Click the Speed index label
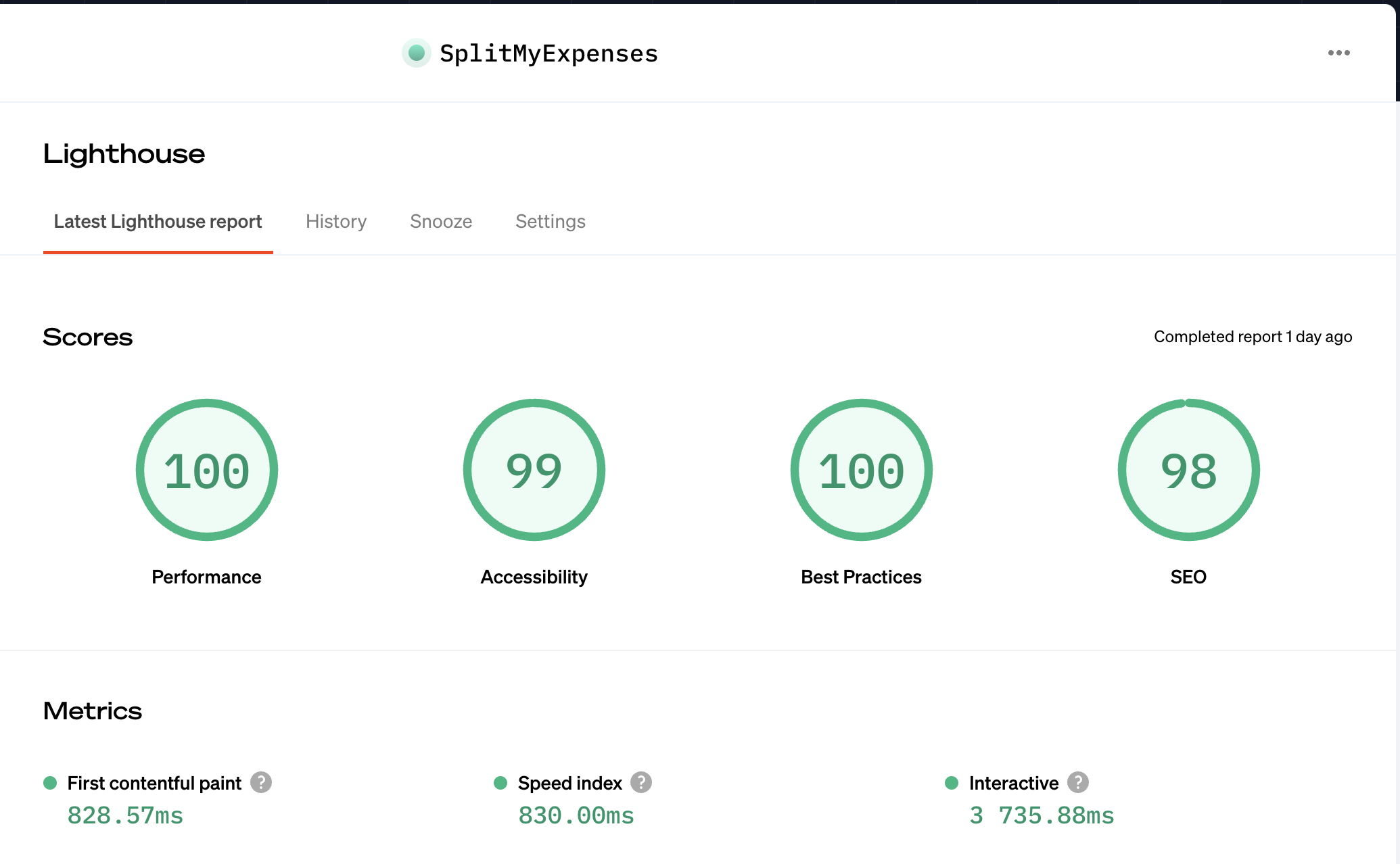This screenshot has height=864, width=1400. (x=569, y=783)
